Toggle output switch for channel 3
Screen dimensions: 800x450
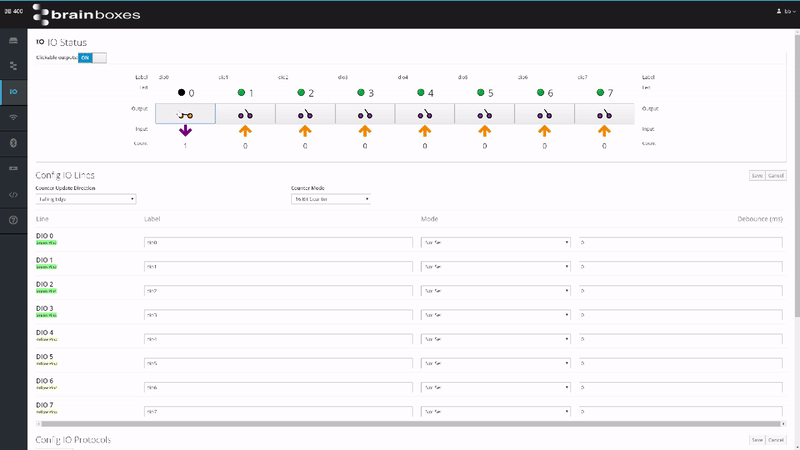[x=365, y=114]
